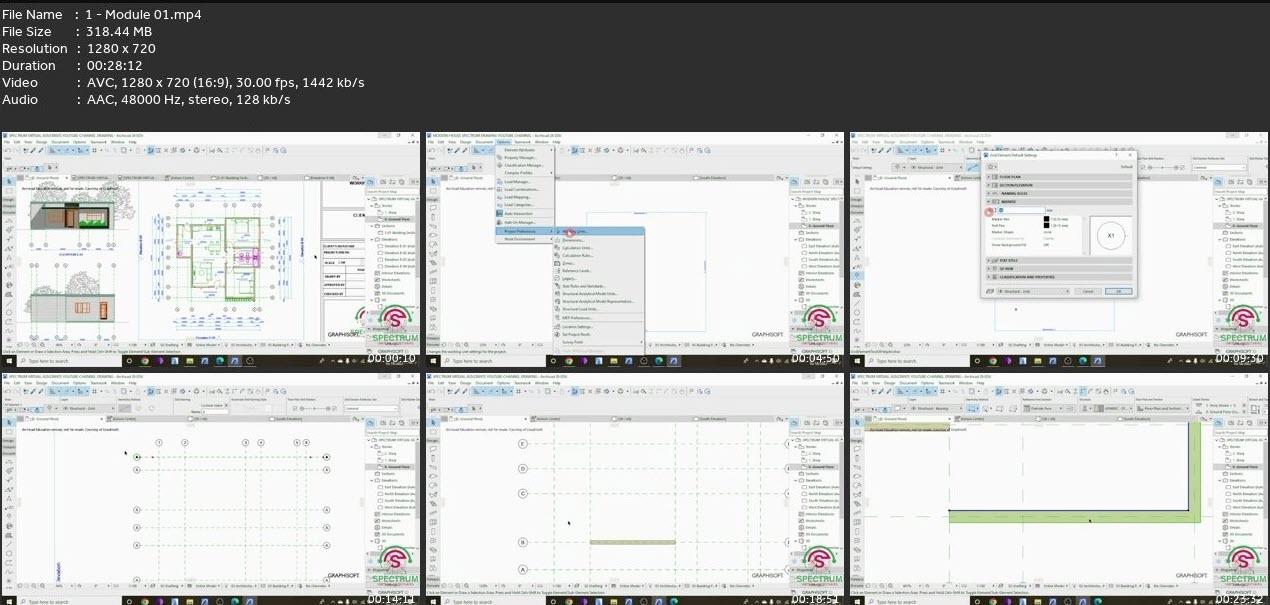
Task: Choose Location Settings in the submenu
Action: coord(599,326)
